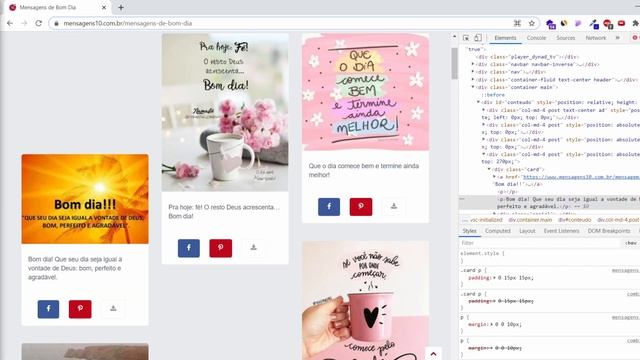Switch to the Sources tab
Image resolution: width=640 pixels, height=360 pixels.
click(566, 38)
